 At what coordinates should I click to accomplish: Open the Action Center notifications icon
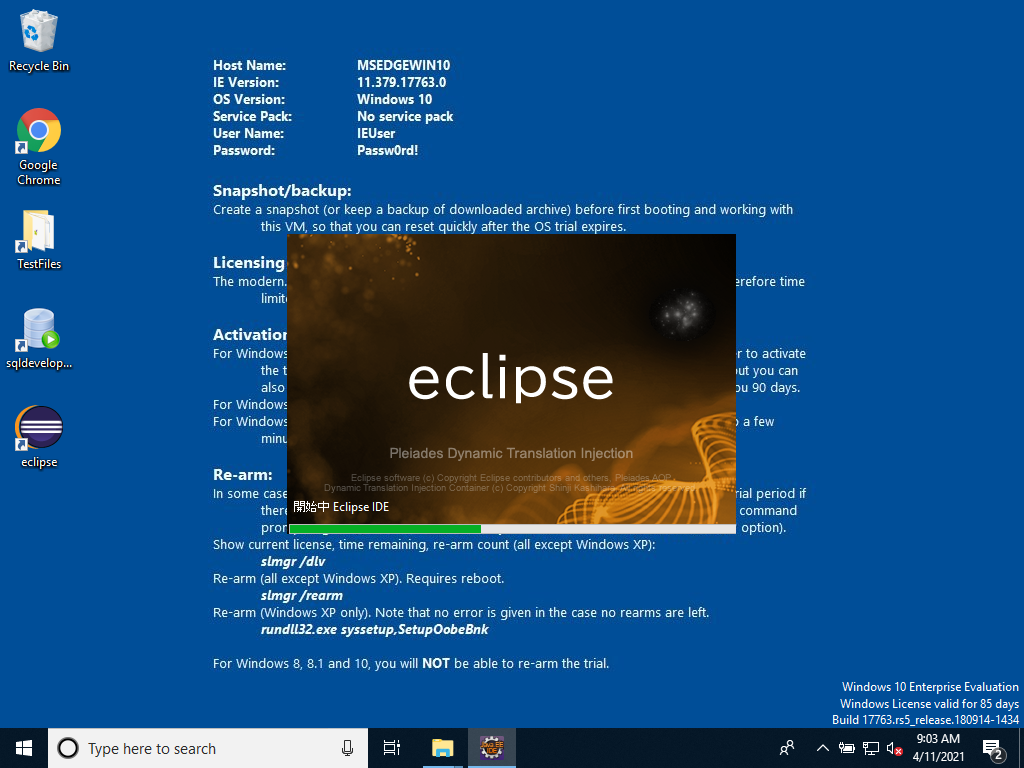(x=993, y=749)
